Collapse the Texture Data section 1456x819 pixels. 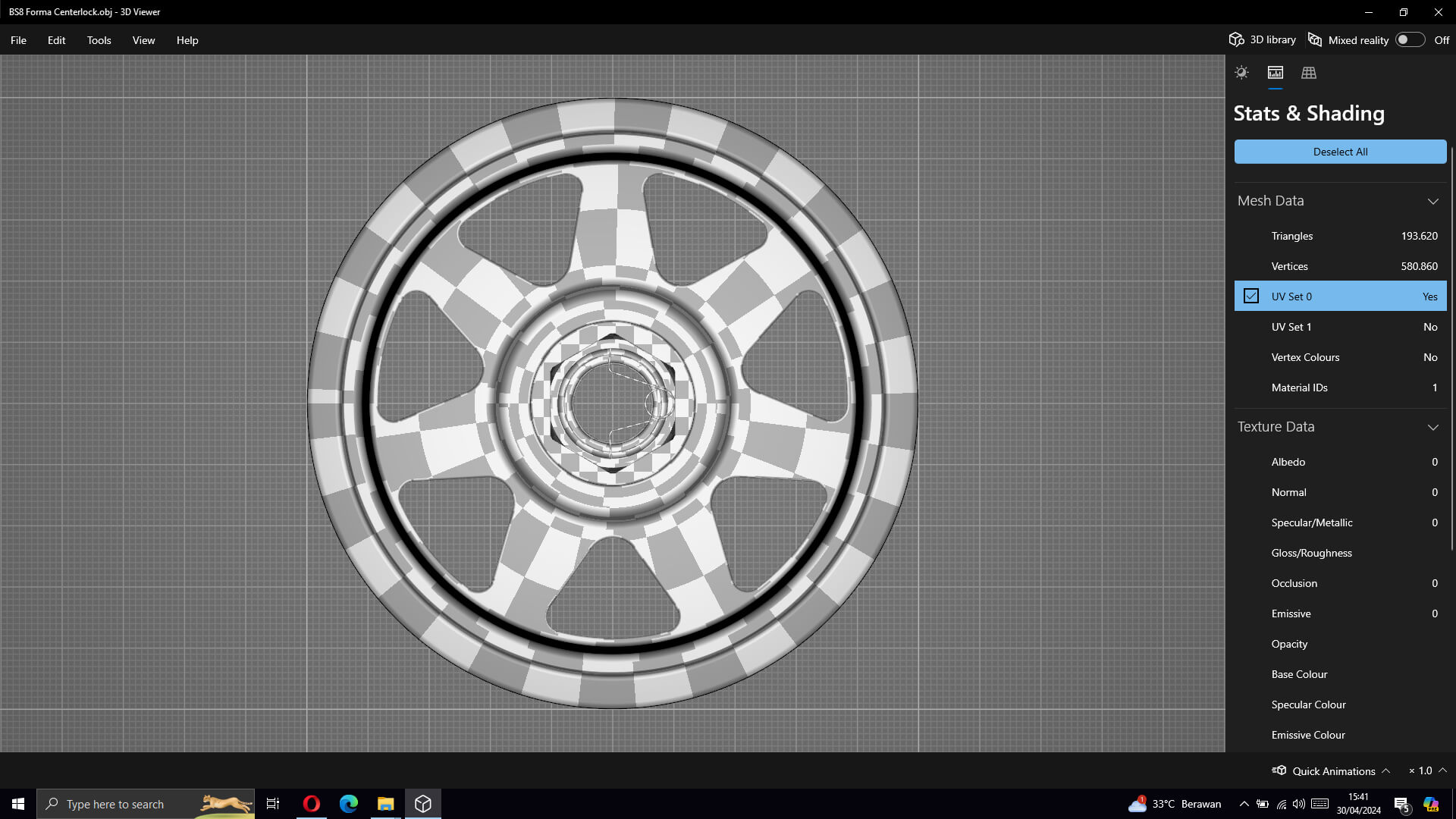click(x=1432, y=427)
